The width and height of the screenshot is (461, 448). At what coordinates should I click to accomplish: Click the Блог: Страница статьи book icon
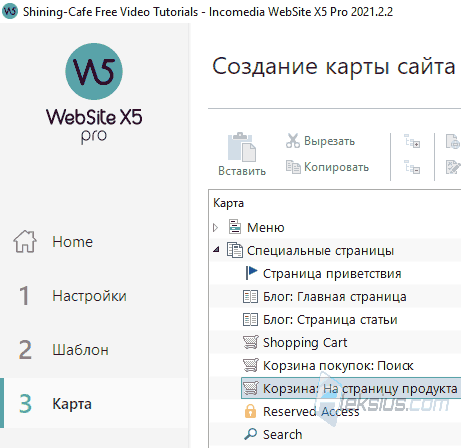[250, 319]
